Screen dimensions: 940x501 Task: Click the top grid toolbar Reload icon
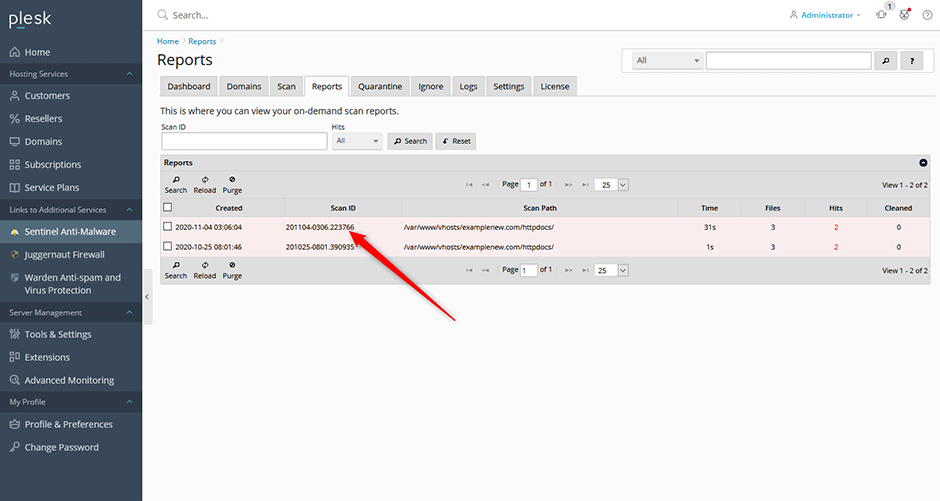(x=204, y=185)
